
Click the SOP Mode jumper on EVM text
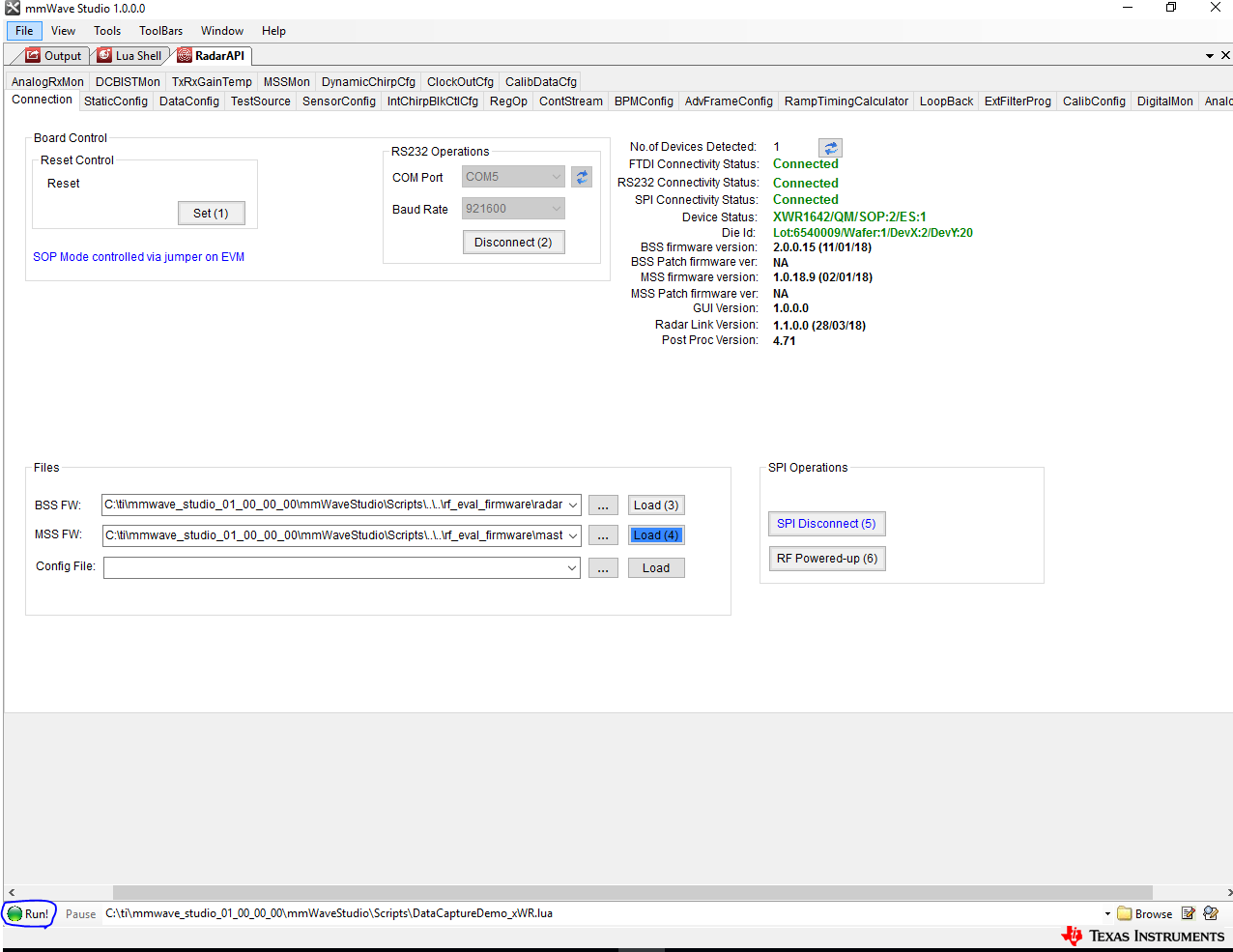pos(139,257)
